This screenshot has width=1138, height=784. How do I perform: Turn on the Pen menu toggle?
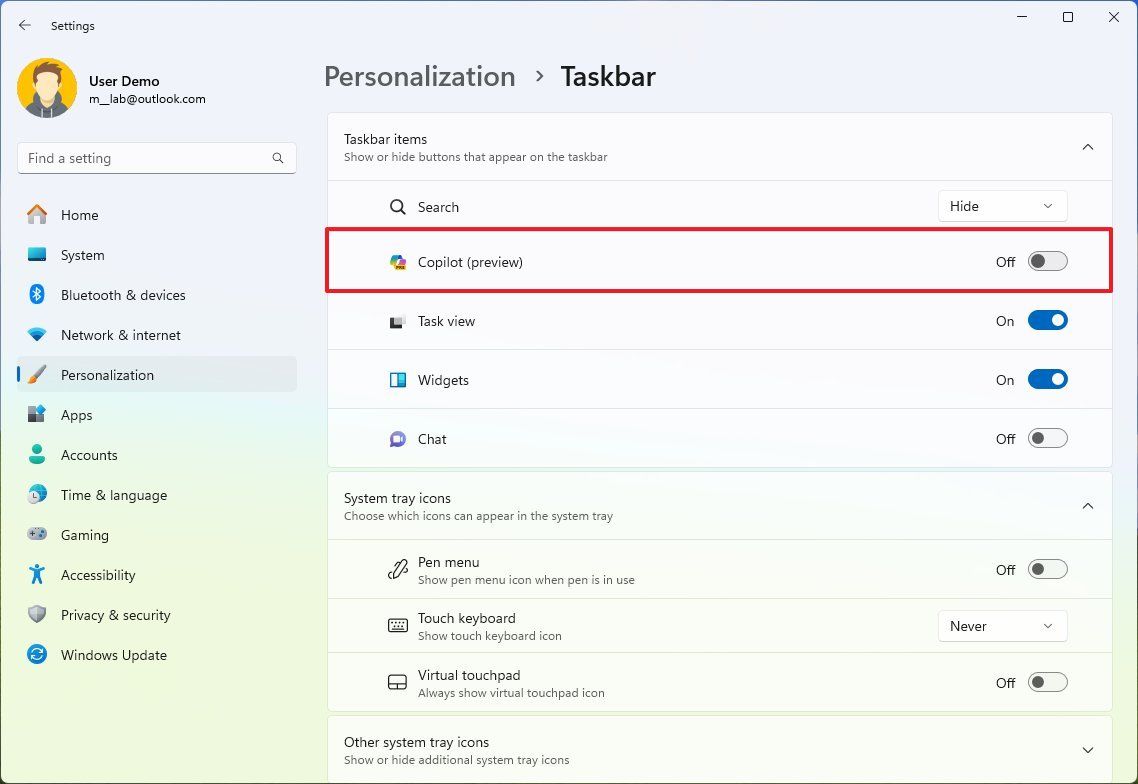point(1047,568)
